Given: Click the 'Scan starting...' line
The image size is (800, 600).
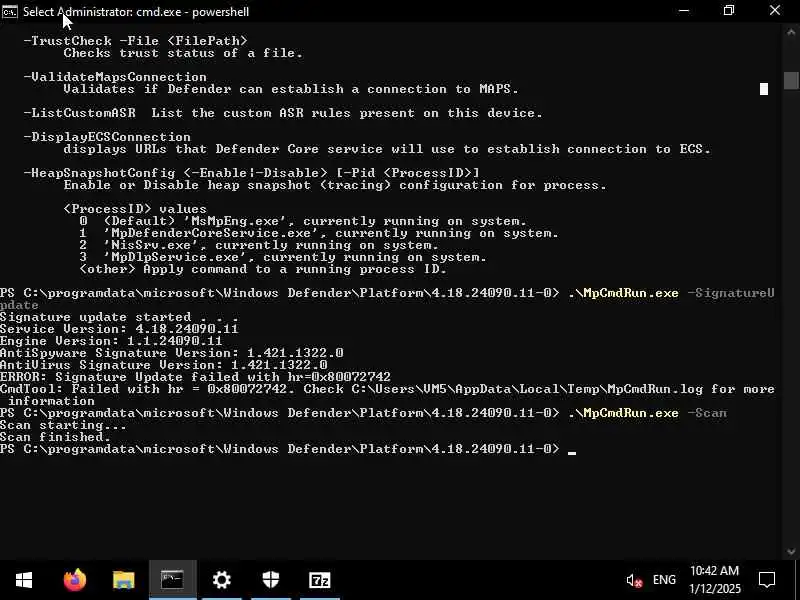Looking at the screenshot, I should coord(63,425).
